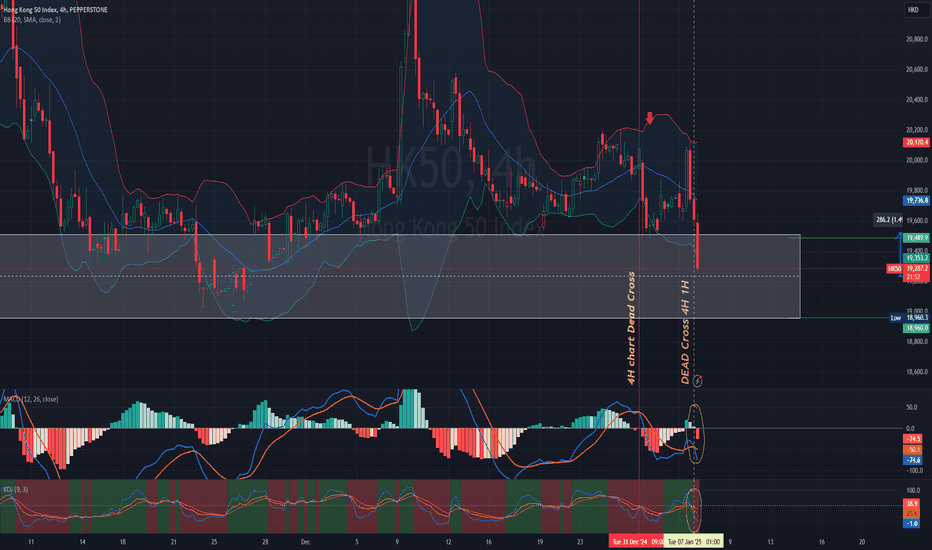Select the '4H chart Dead Cross' text annotation
The height and width of the screenshot is (550, 932).
[631, 328]
